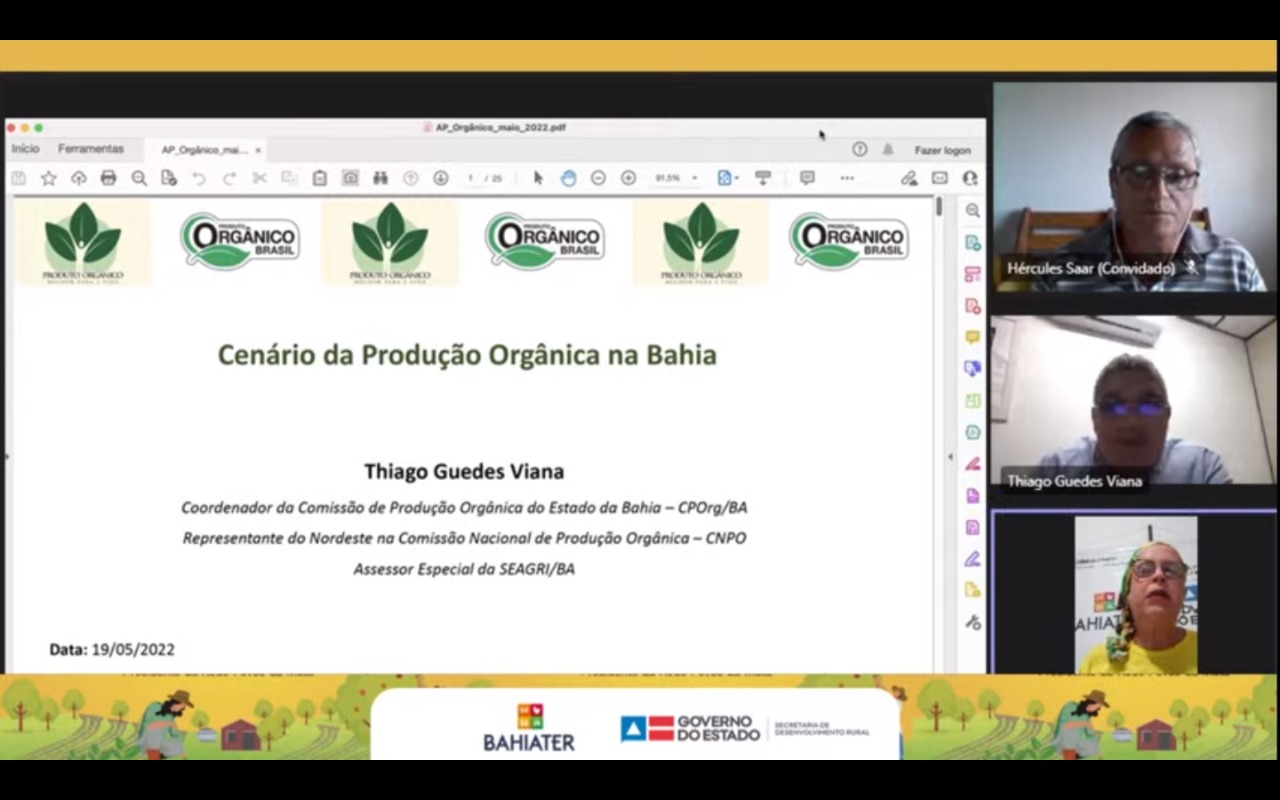The height and width of the screenshot is (800, 1280).
Task: Open the Ferramentas tab
Action: click(91, 149)
